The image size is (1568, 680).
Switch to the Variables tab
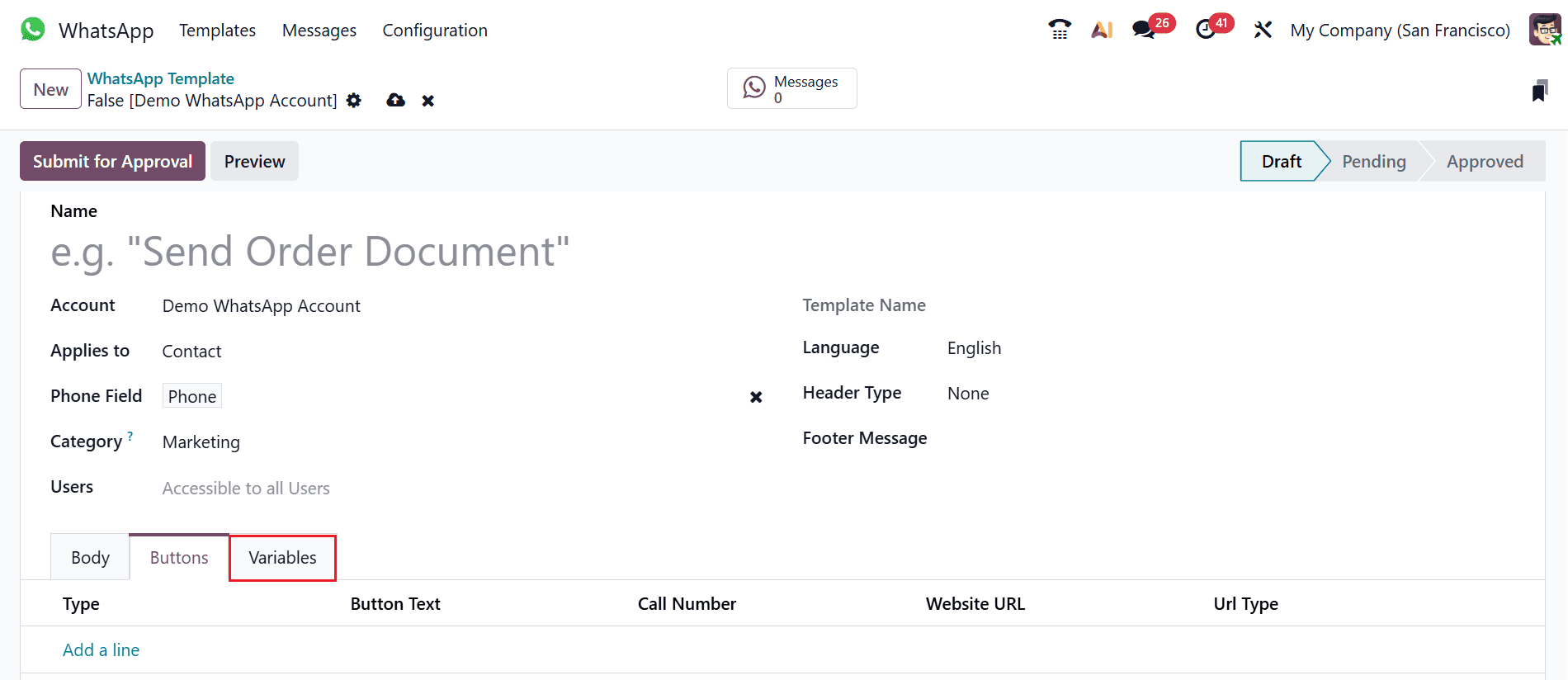282,558
